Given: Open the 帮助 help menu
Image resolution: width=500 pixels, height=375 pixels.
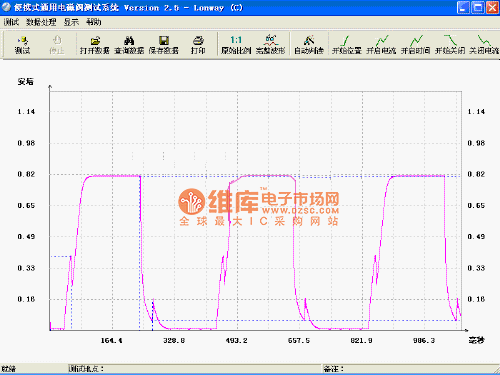Looking at the screenshot, I should pos(94,22).
